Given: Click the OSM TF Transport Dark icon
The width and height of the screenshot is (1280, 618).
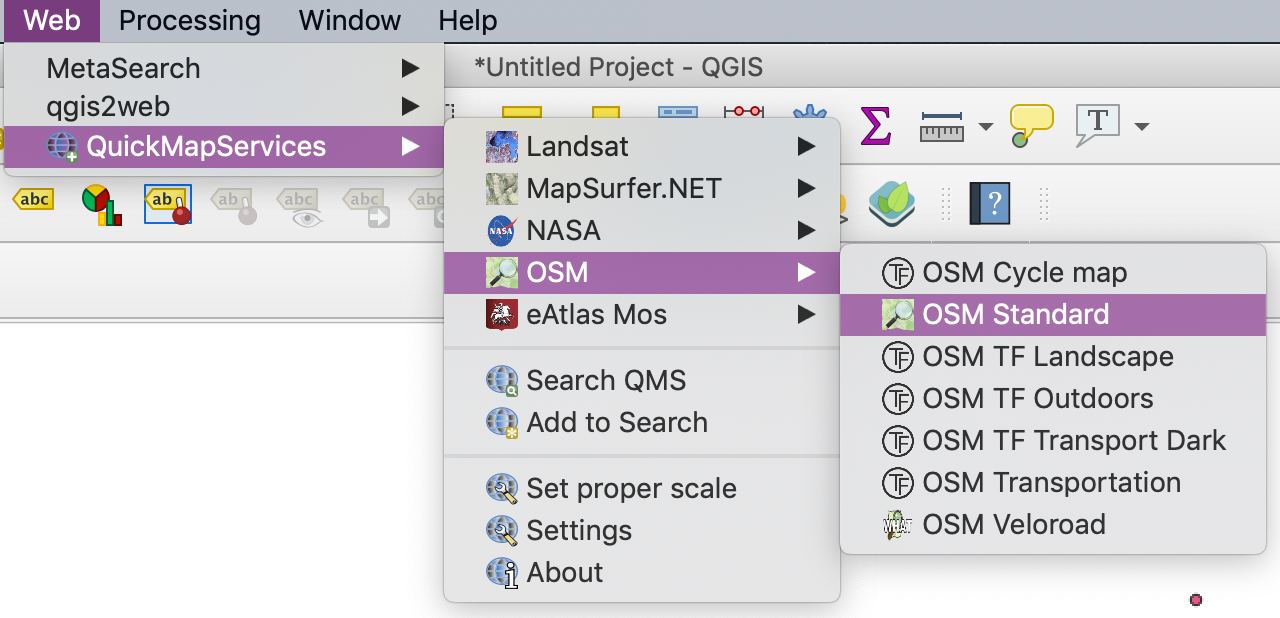Looking at the screenshot, I should click(898, 441).
